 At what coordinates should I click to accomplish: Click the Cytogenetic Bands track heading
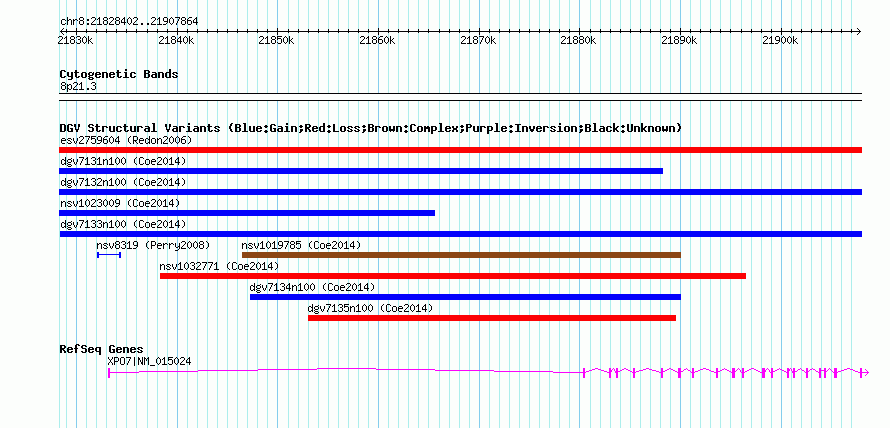(x=119, y=74)
